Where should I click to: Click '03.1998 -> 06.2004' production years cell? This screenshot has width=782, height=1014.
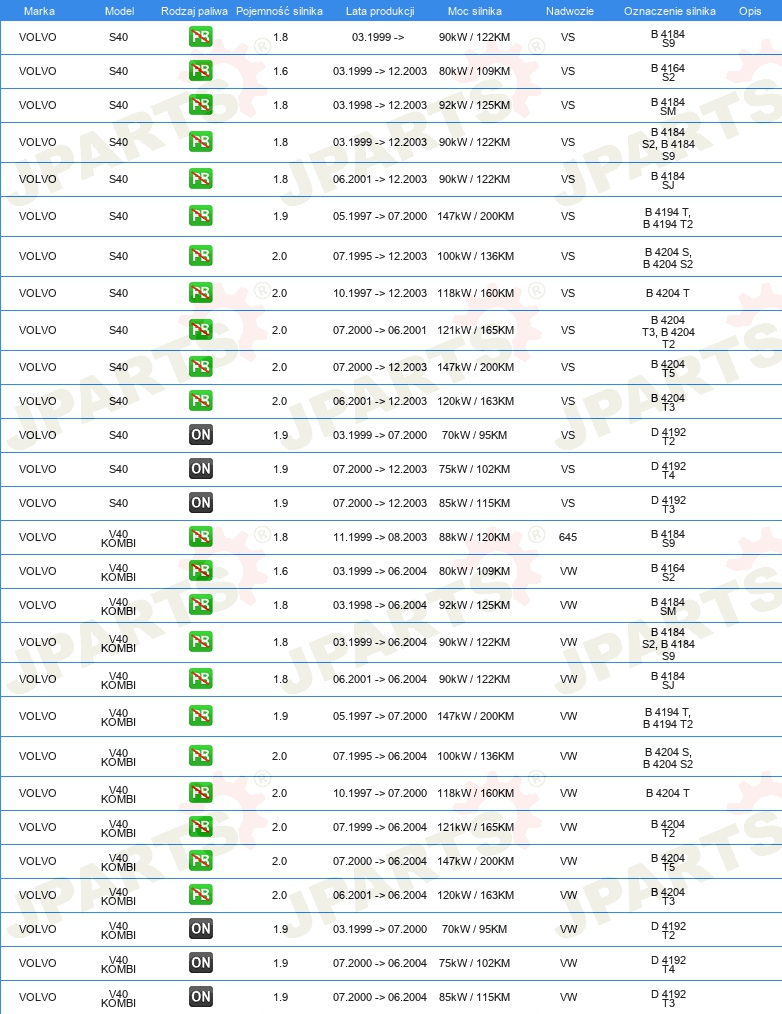tap(380, 605)
